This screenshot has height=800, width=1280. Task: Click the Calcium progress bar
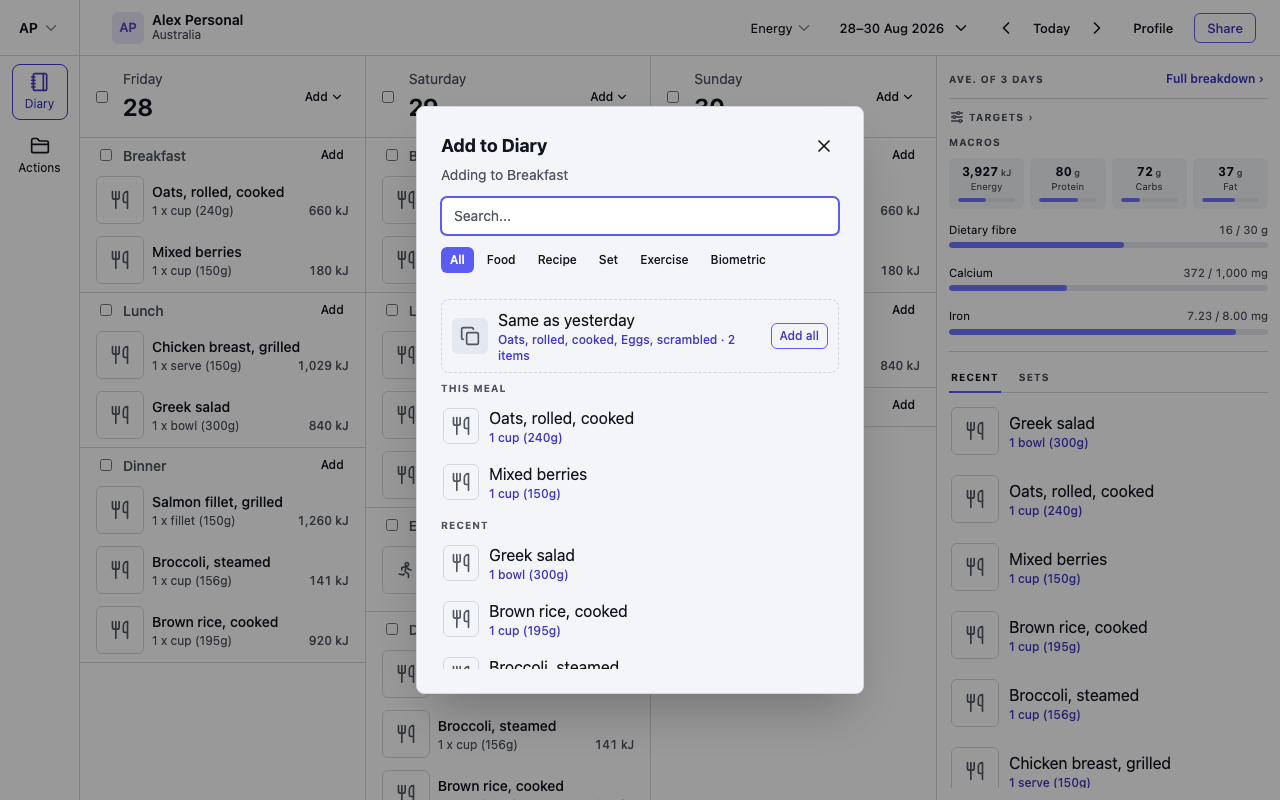click(1108, 288)
